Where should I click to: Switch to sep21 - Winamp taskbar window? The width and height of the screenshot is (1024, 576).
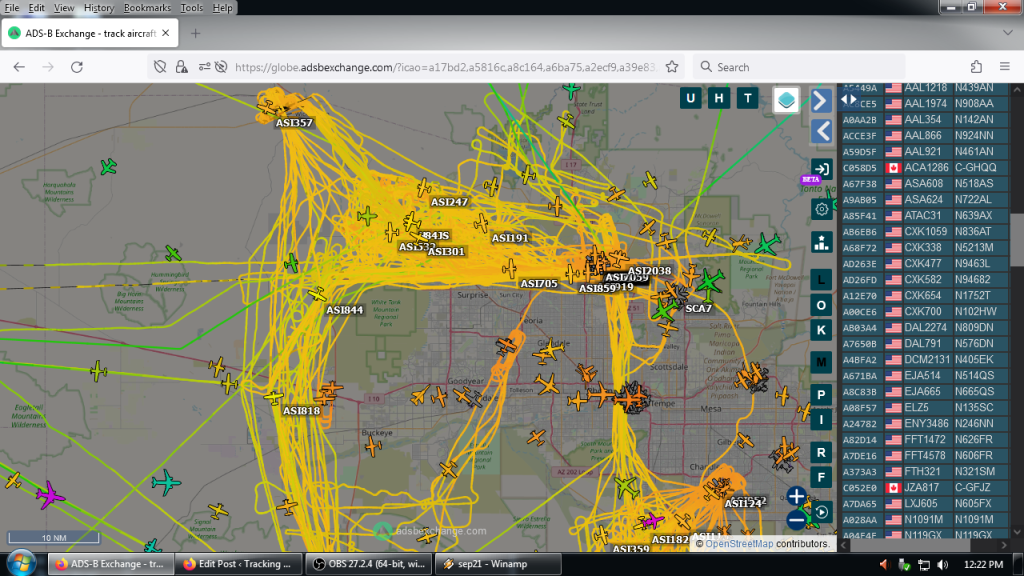coord(498,564)
